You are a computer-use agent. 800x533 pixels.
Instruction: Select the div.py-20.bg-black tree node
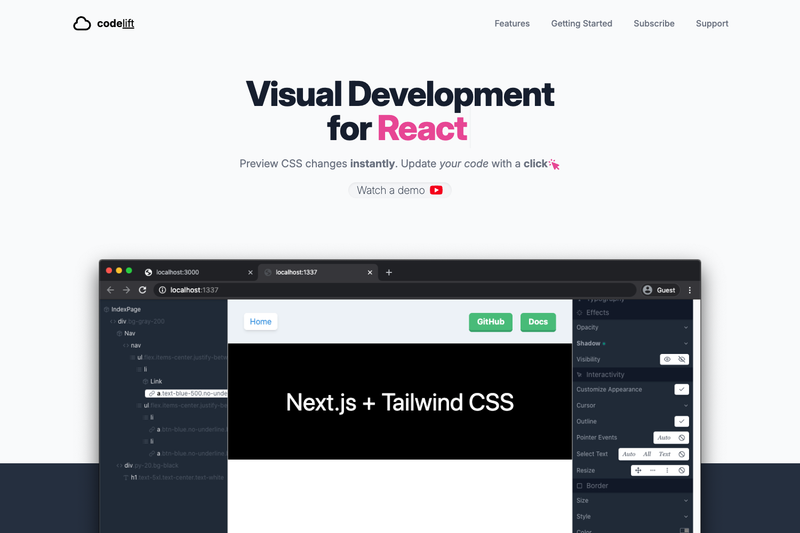click(x=148, y=465)
